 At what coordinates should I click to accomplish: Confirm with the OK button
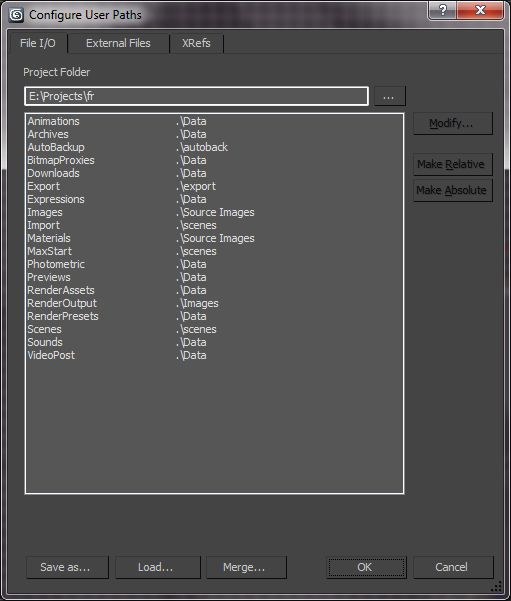(x=366, y=567)
